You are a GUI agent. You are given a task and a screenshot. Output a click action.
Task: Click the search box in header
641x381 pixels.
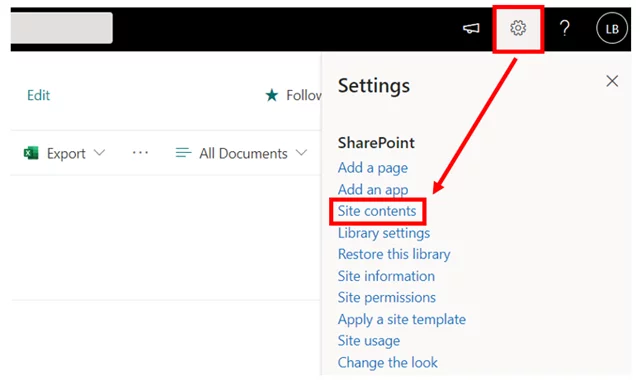click(x=61, y=28)
